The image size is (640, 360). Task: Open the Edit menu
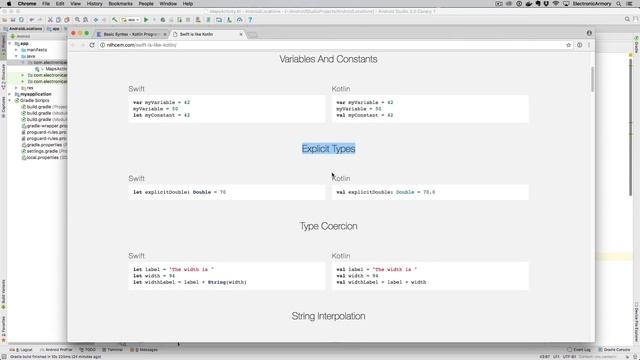point(60,4)
